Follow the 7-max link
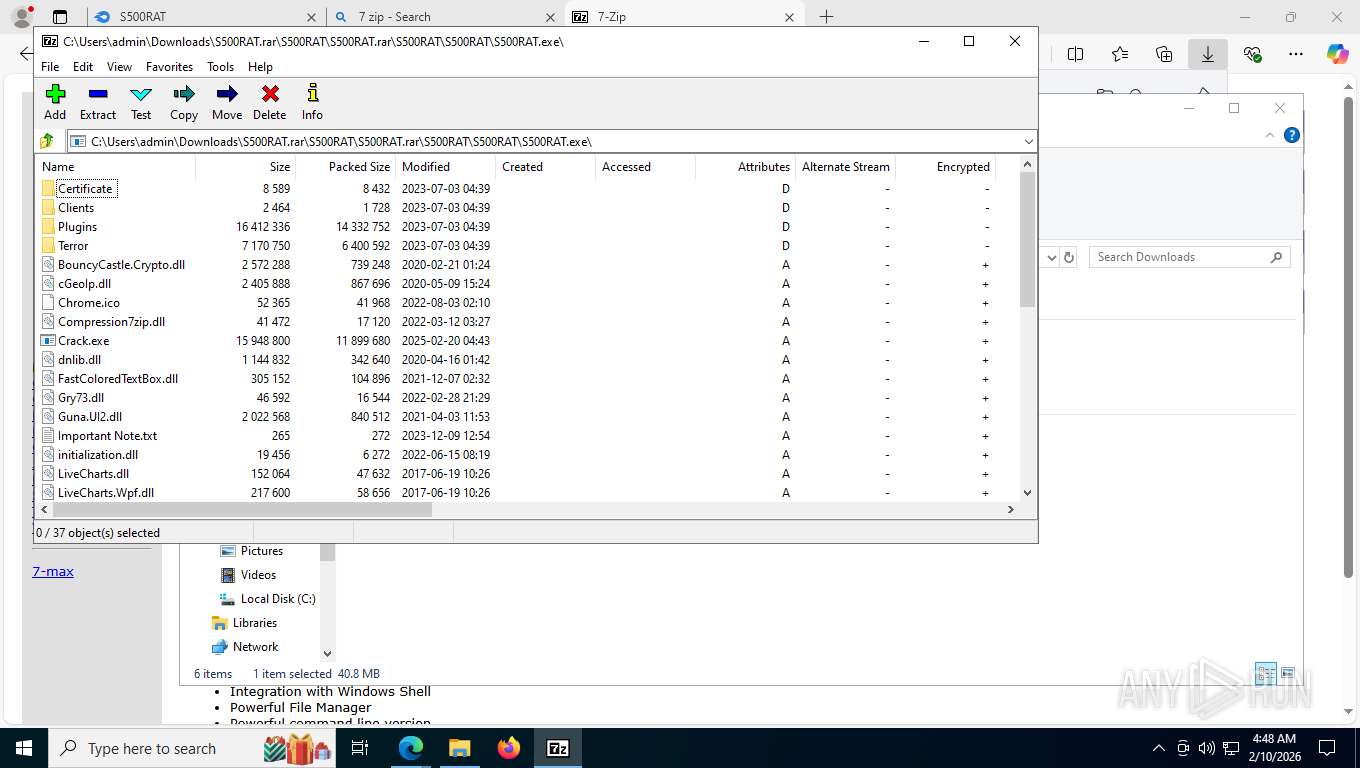 [x=53, y=571]
